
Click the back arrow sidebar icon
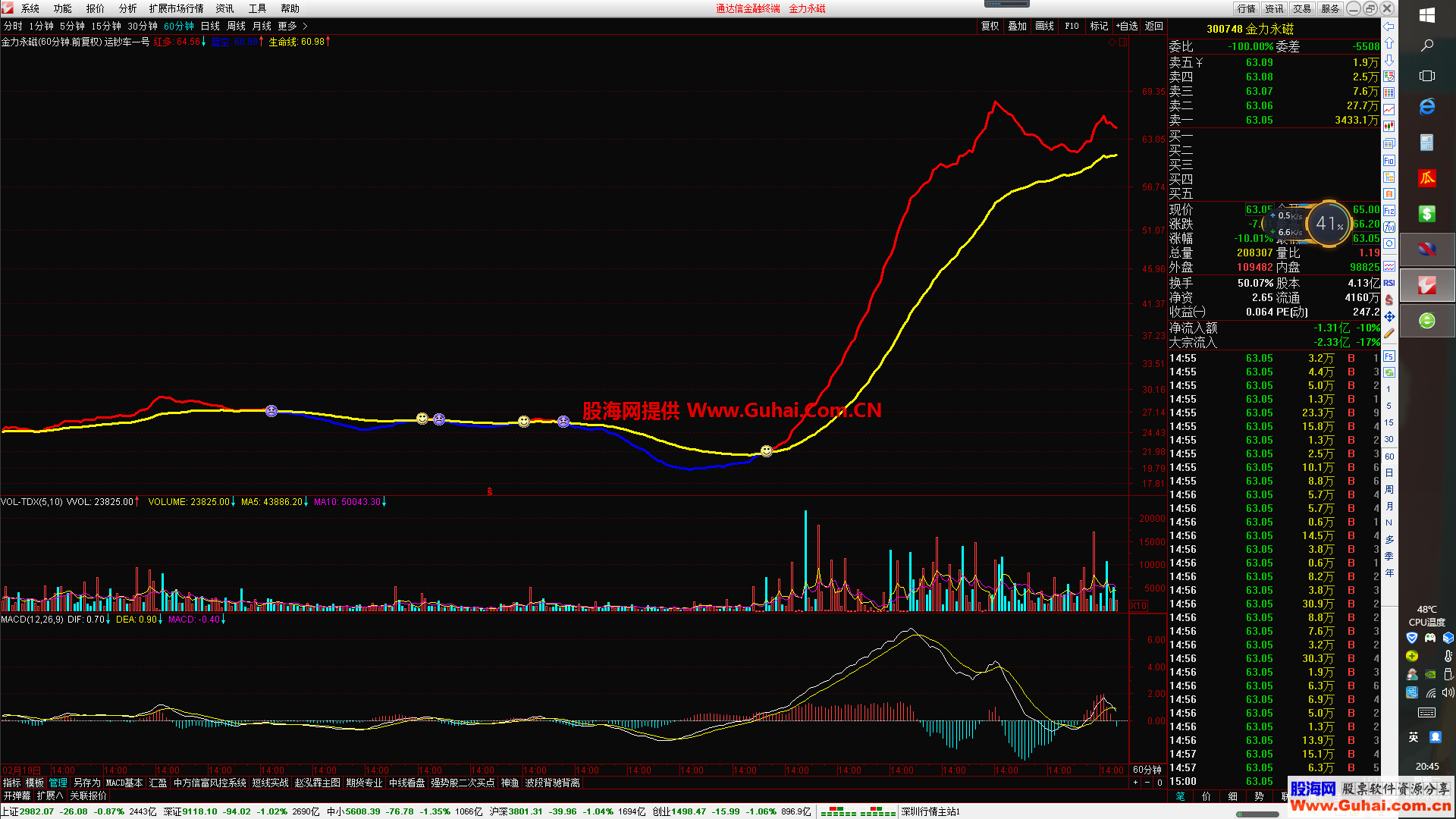(x=1389, y=27)
